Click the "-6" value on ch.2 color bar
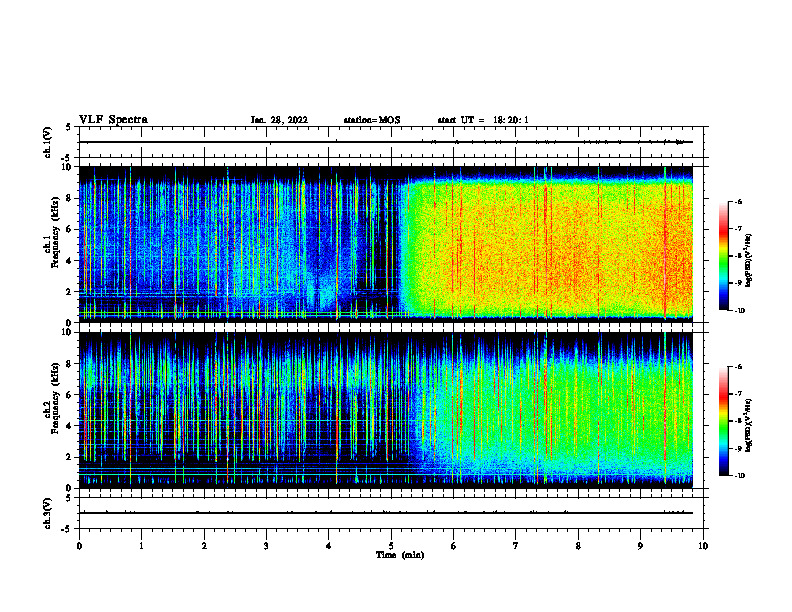 738,367
